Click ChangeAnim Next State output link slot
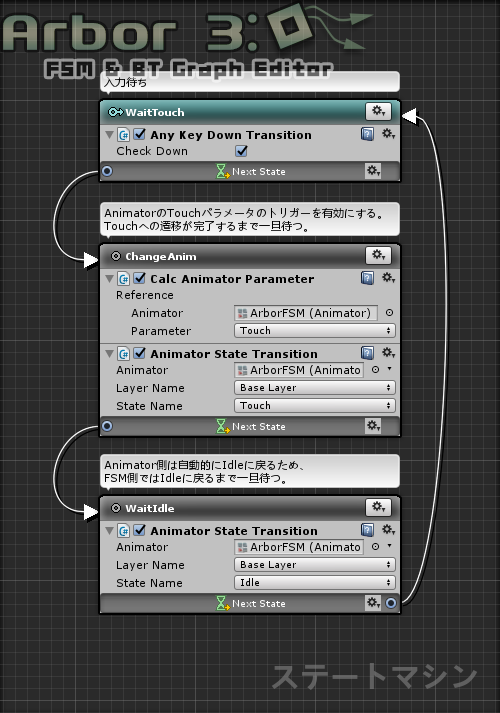The height and width of the screenshot is (713, 500). coord(107,426)
